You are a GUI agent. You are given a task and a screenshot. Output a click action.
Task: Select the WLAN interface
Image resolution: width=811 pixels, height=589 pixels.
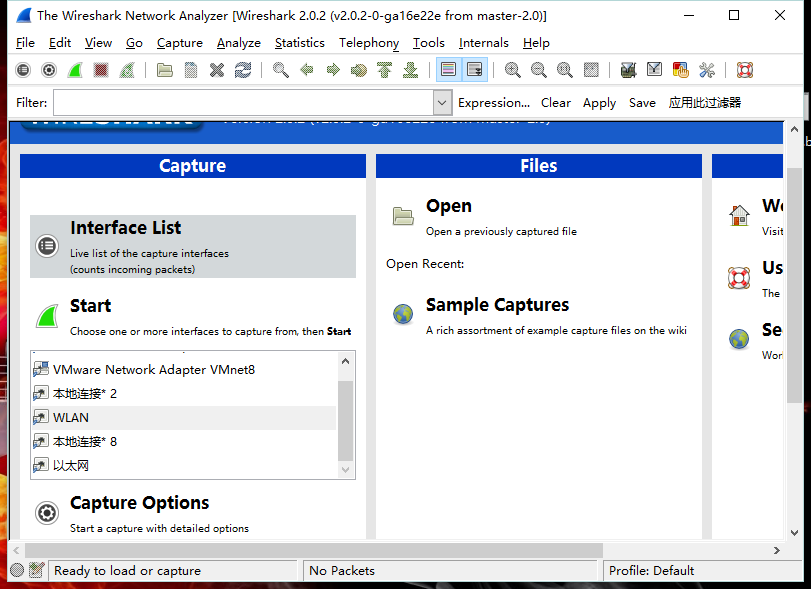click(x=184, y=417)
